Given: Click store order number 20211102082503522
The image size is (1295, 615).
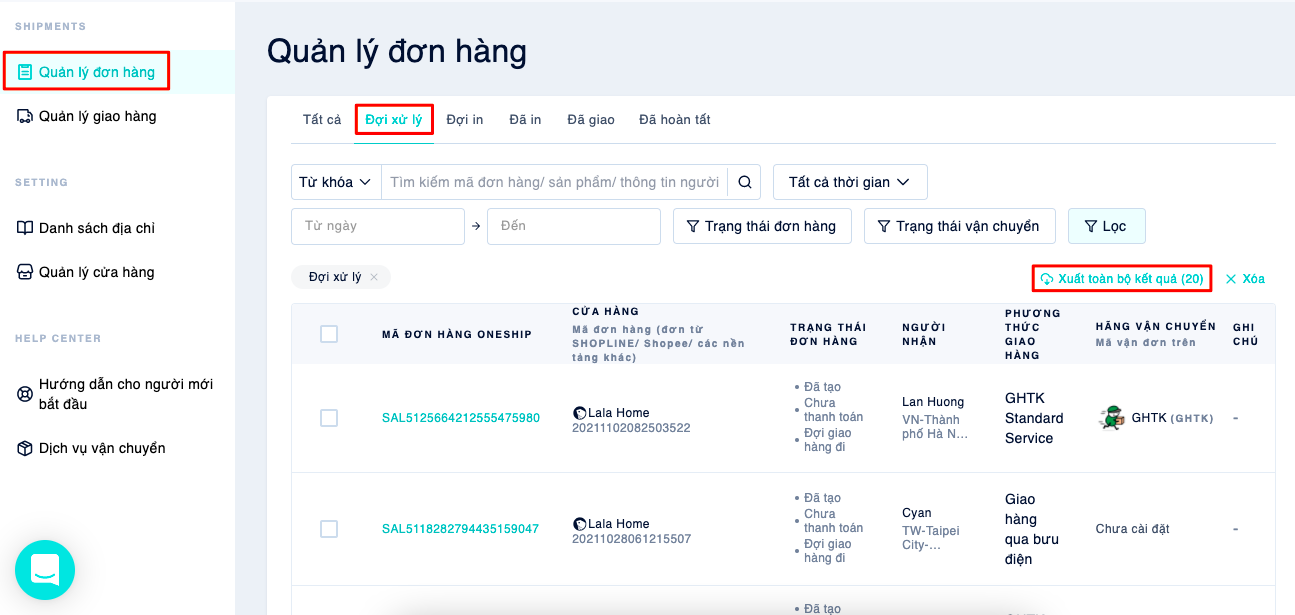Looking at the screenshot, I should coord(631,428).
